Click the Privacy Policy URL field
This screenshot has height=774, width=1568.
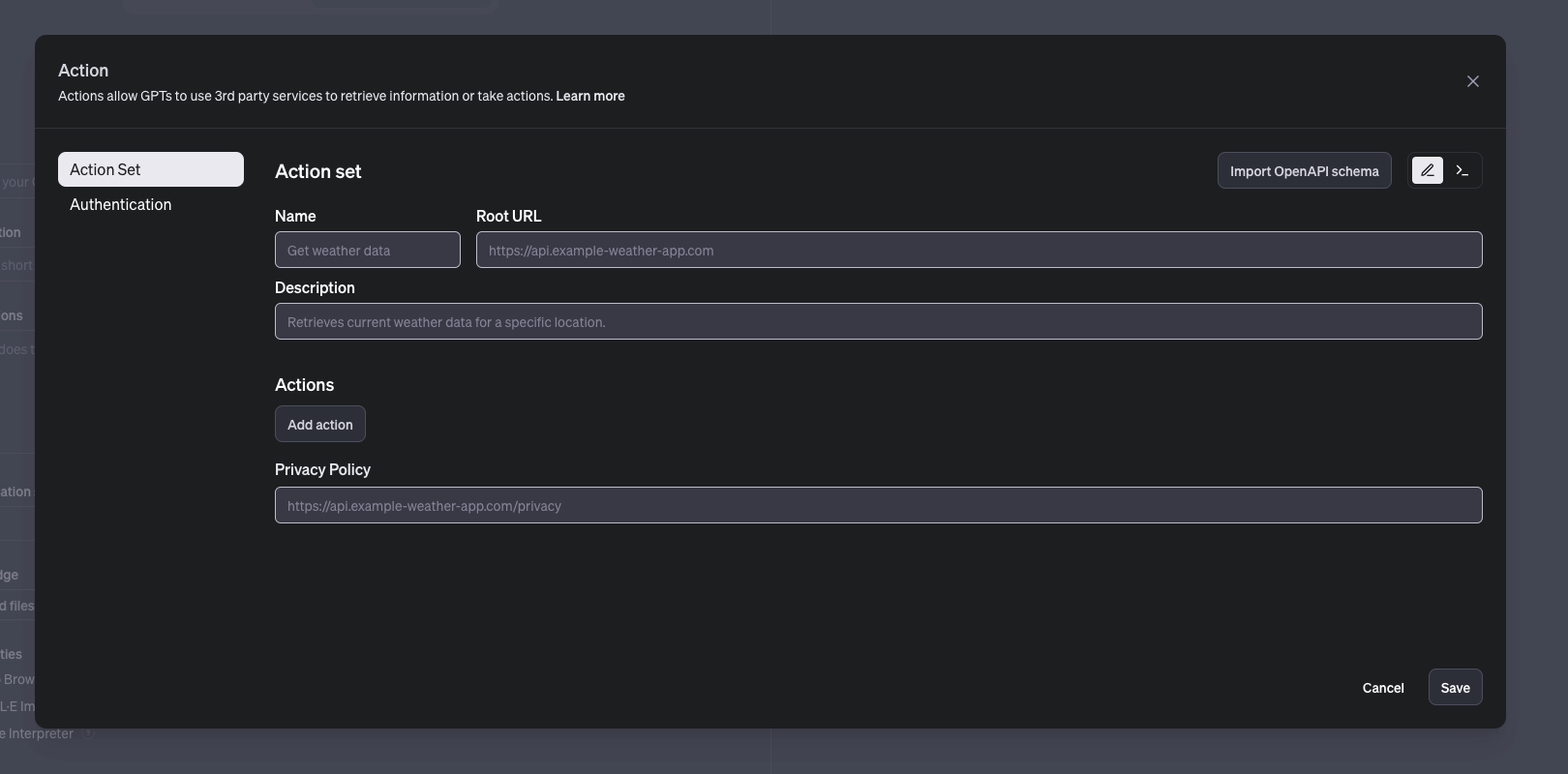pyautogui.click(x=879, y=505)
